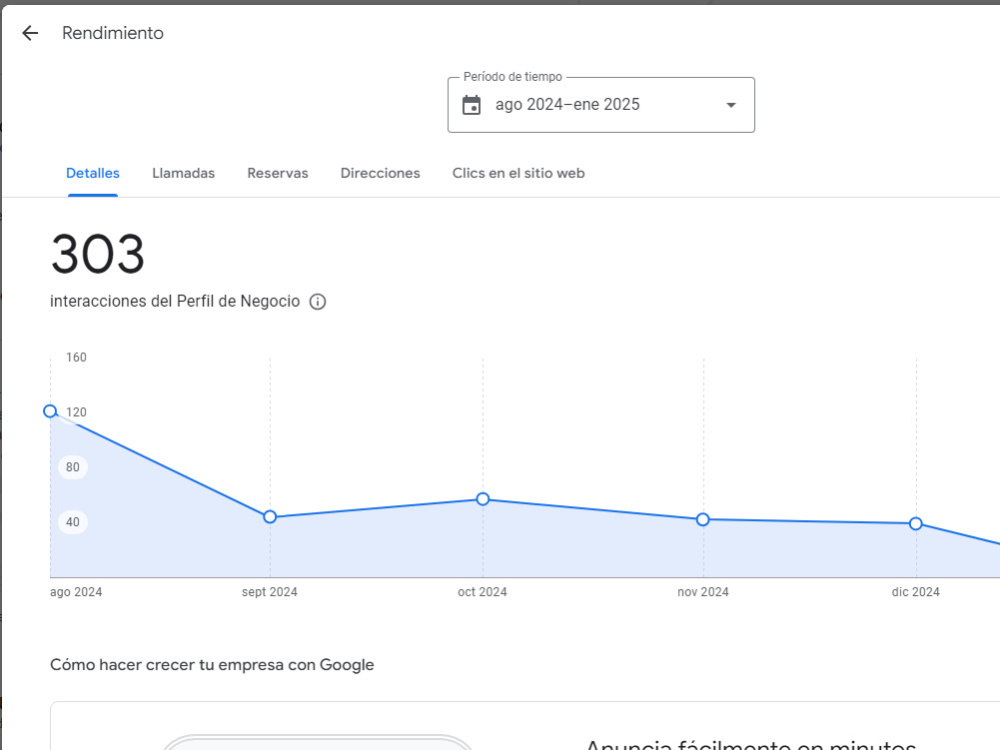Click the 'oct 2024' axis label
1000x750 pixels.
[x=482, y=592]
